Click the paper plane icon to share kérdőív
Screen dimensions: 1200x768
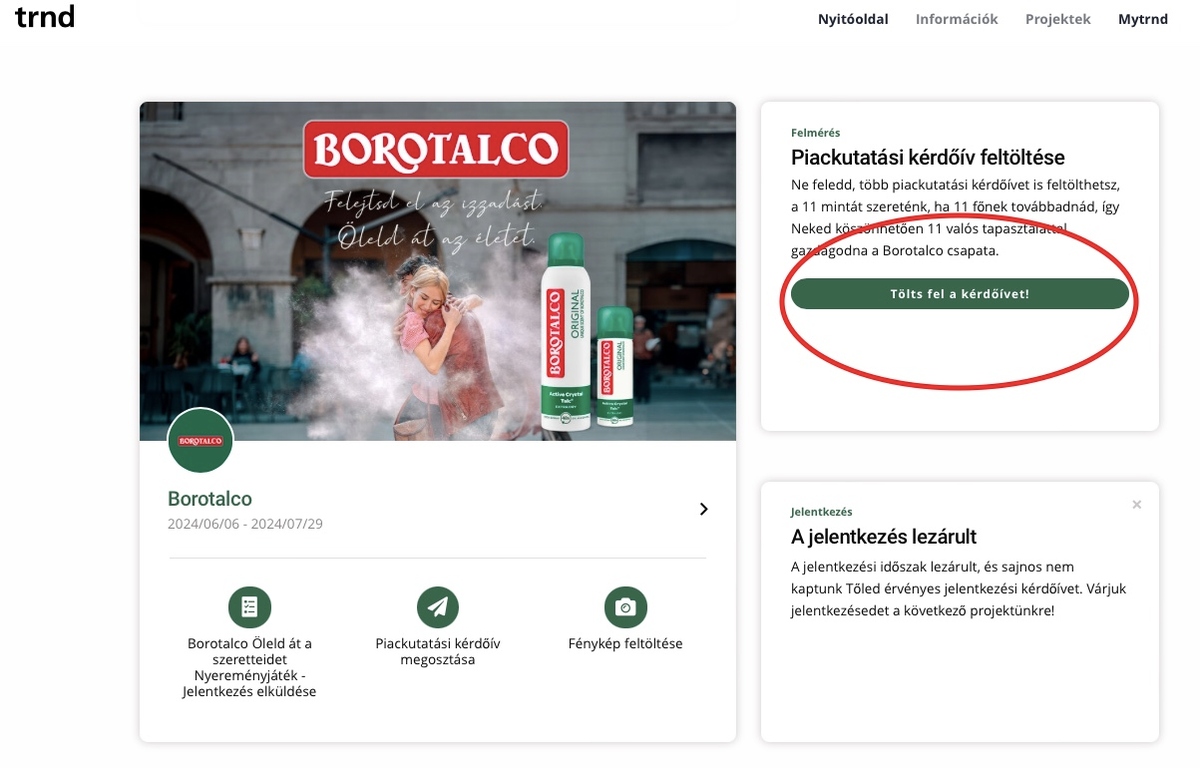[x=436, y=606]
